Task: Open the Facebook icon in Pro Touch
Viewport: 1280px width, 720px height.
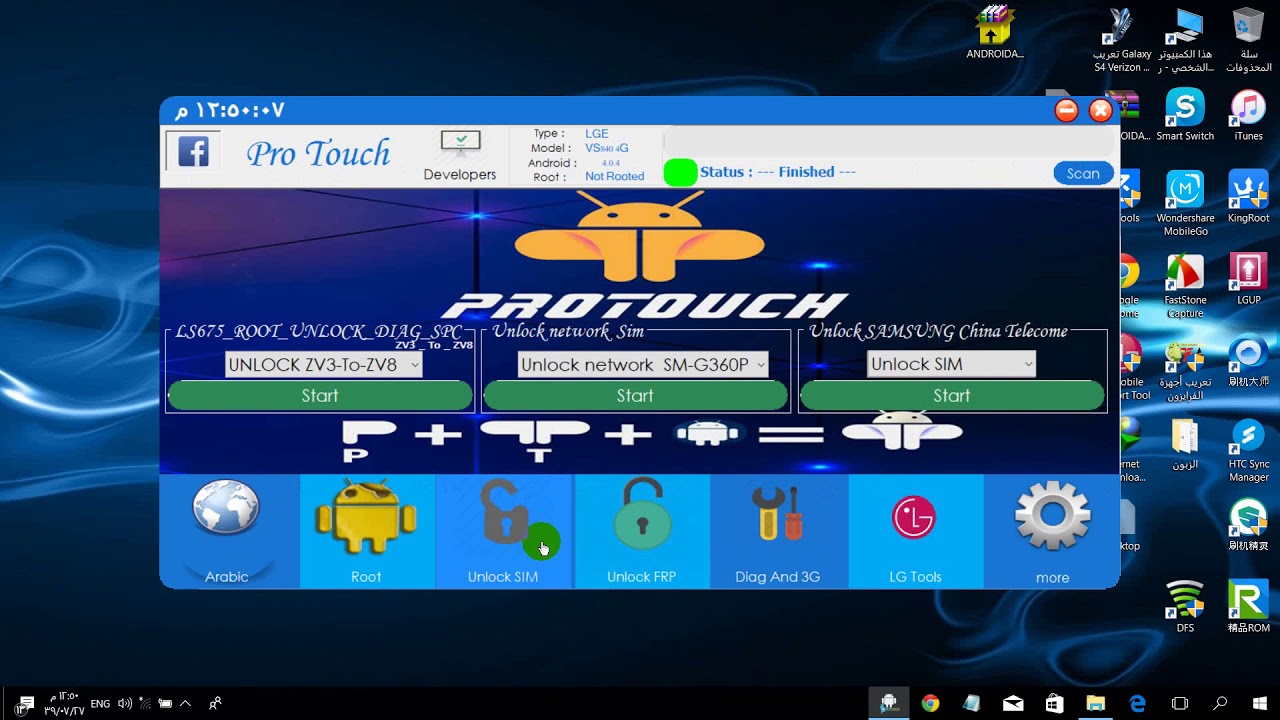Action: click(x=193, y=152)
